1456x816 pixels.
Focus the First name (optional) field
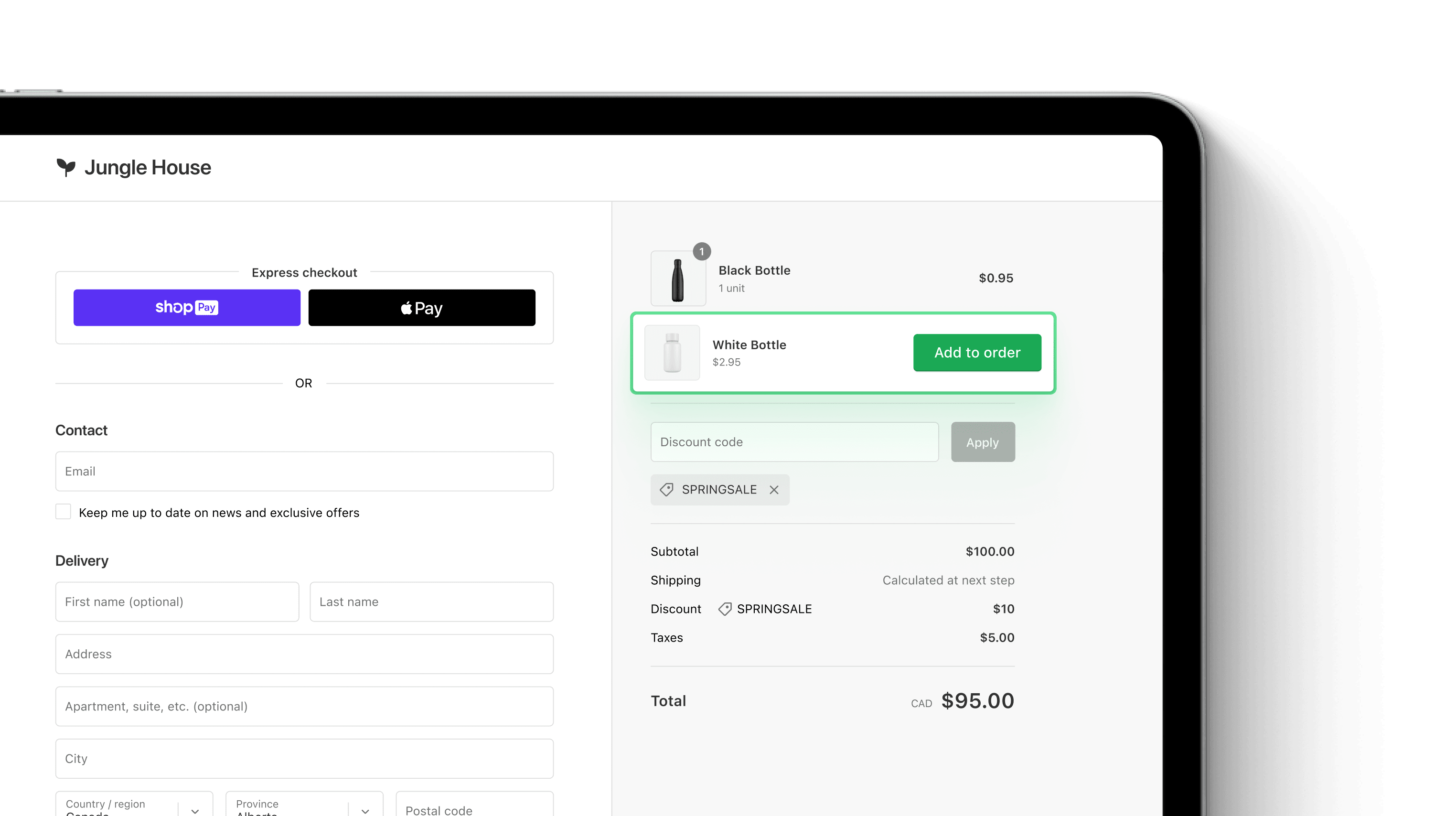pos(177,602)
